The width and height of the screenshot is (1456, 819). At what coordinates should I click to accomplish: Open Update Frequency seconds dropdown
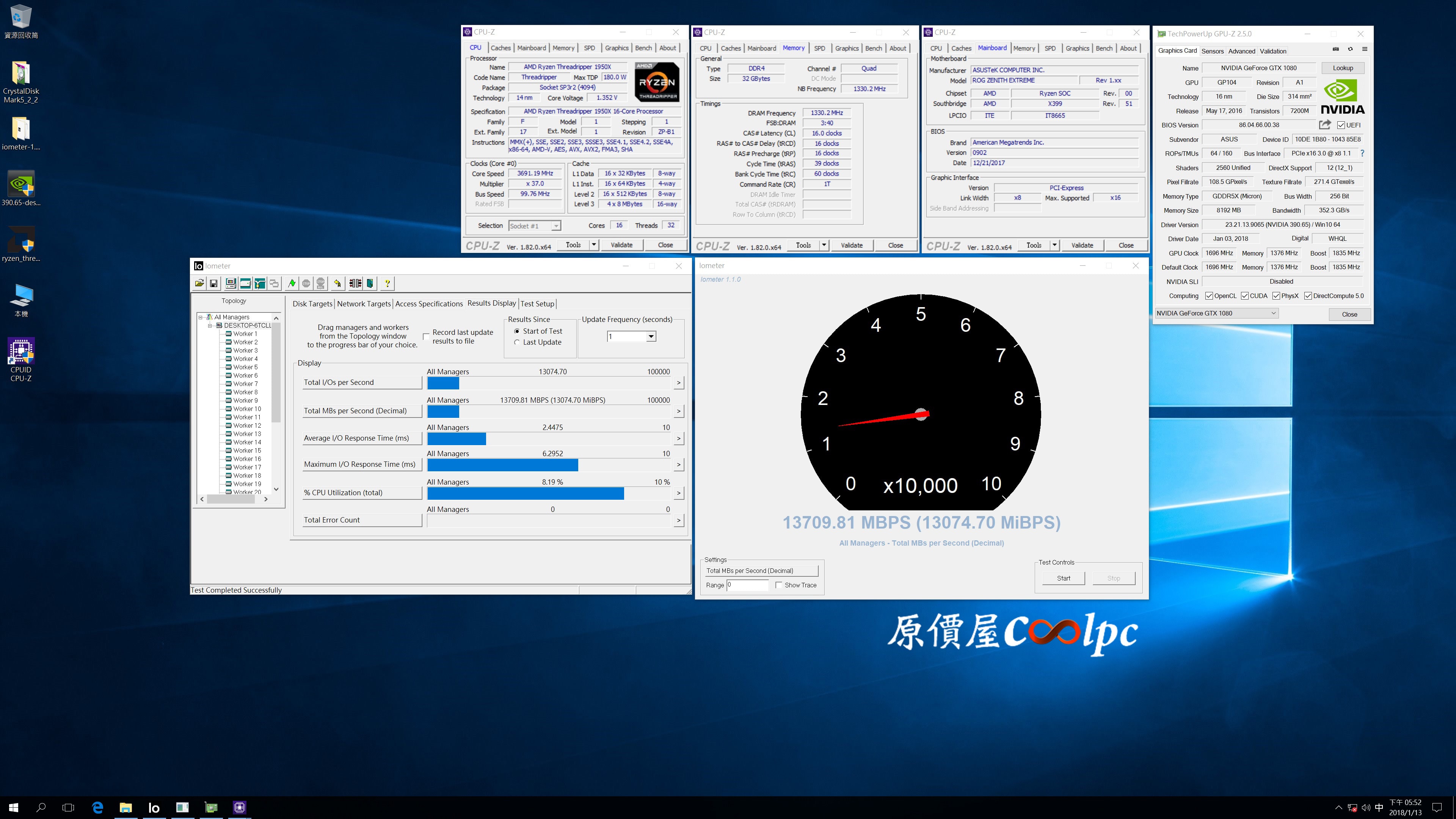point(651,336)
